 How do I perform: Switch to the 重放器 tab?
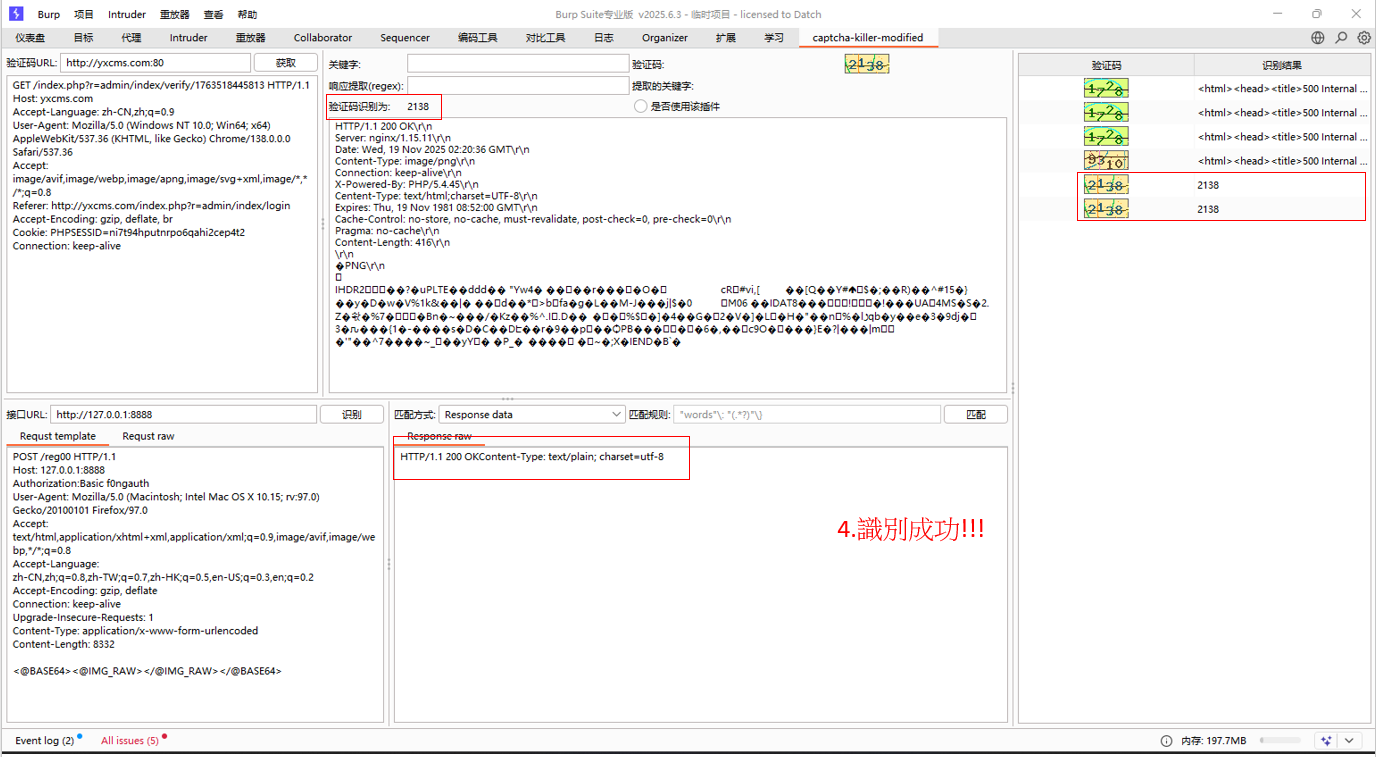pyautogui.click(x=251, y=38)
